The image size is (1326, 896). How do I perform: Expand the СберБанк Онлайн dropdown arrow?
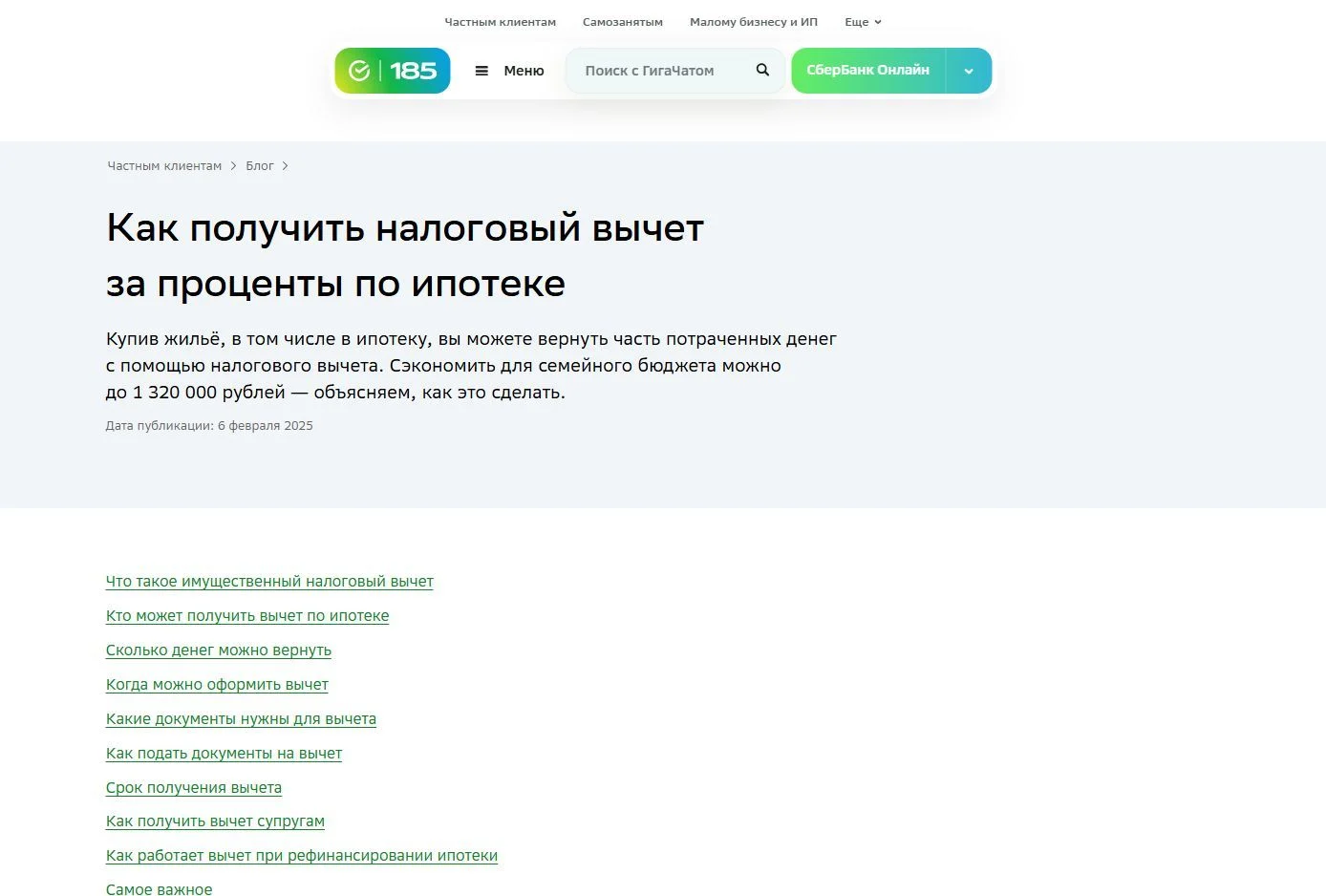[x=969, y=71]
